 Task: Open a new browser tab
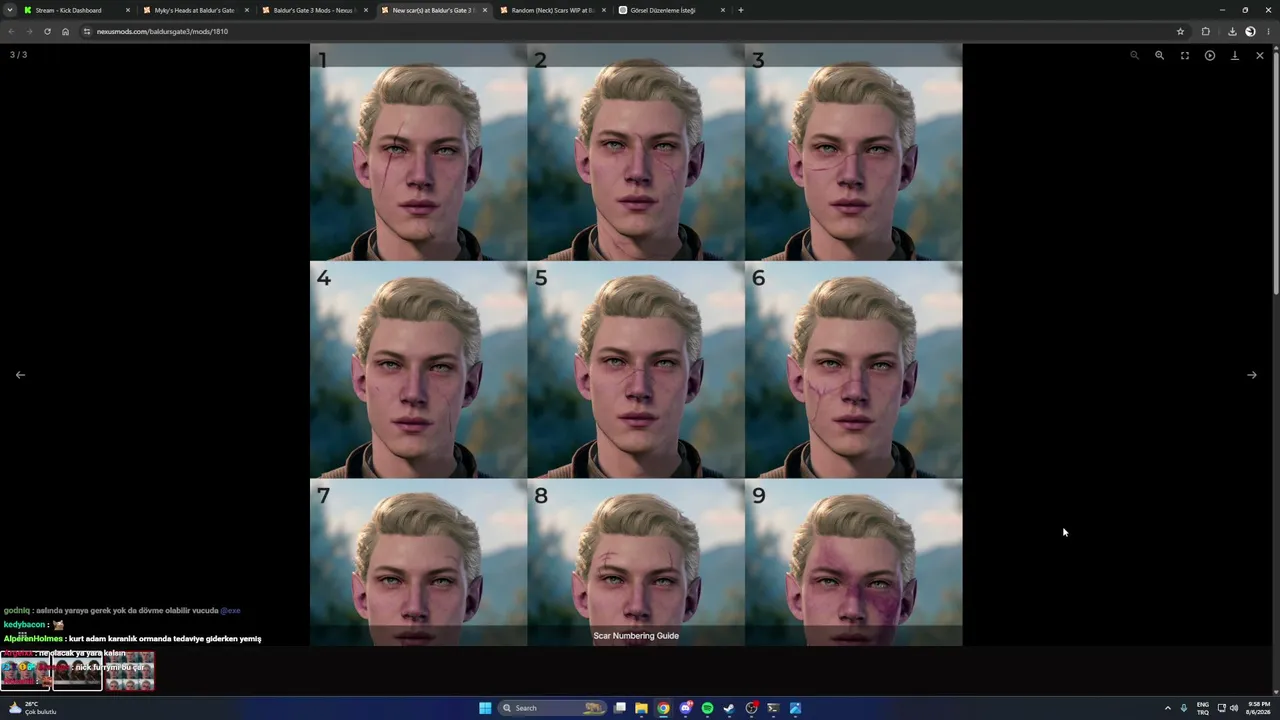[x=740, y=10]
